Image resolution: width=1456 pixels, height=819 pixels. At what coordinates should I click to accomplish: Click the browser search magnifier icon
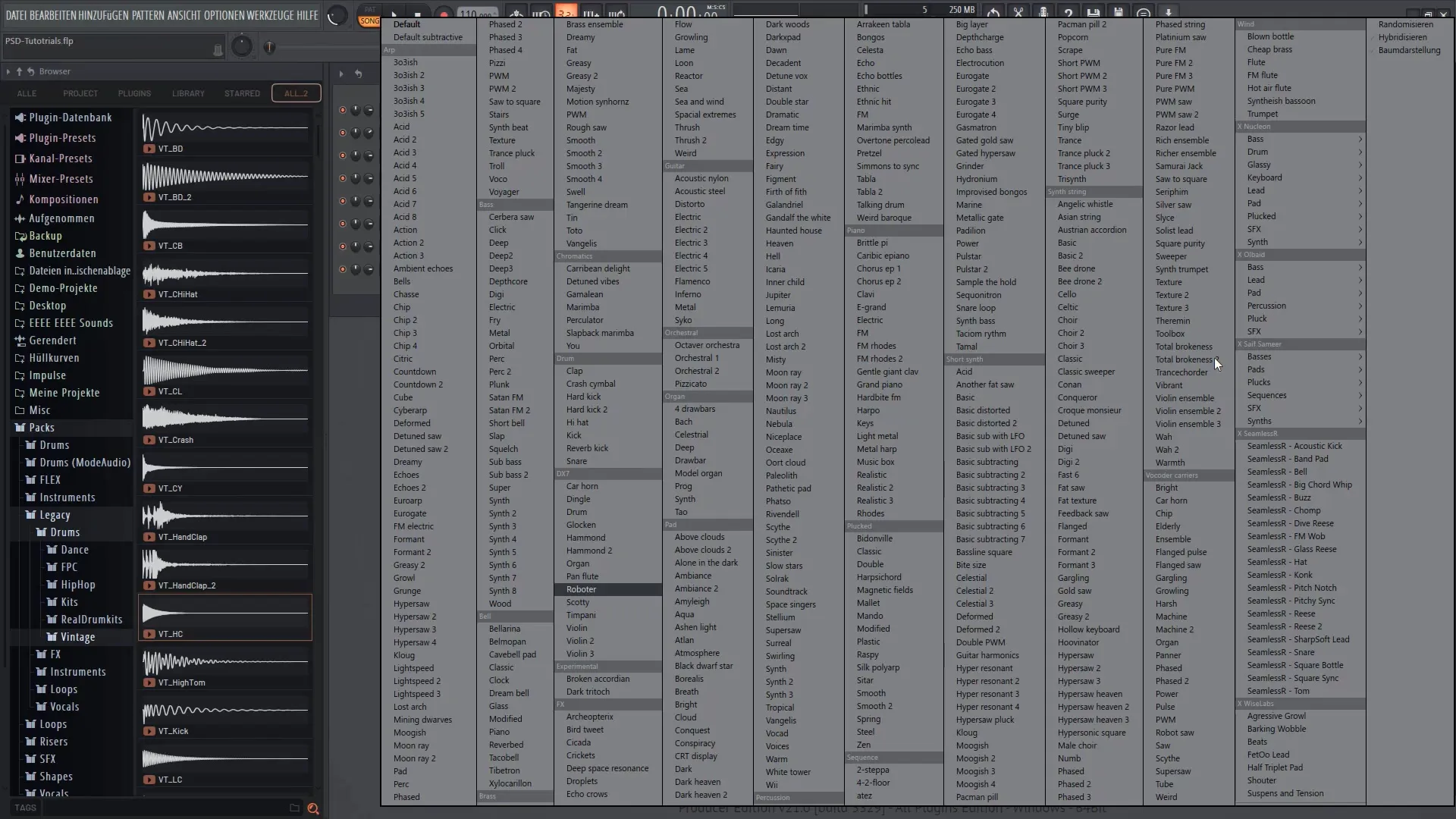click(312, 808)
